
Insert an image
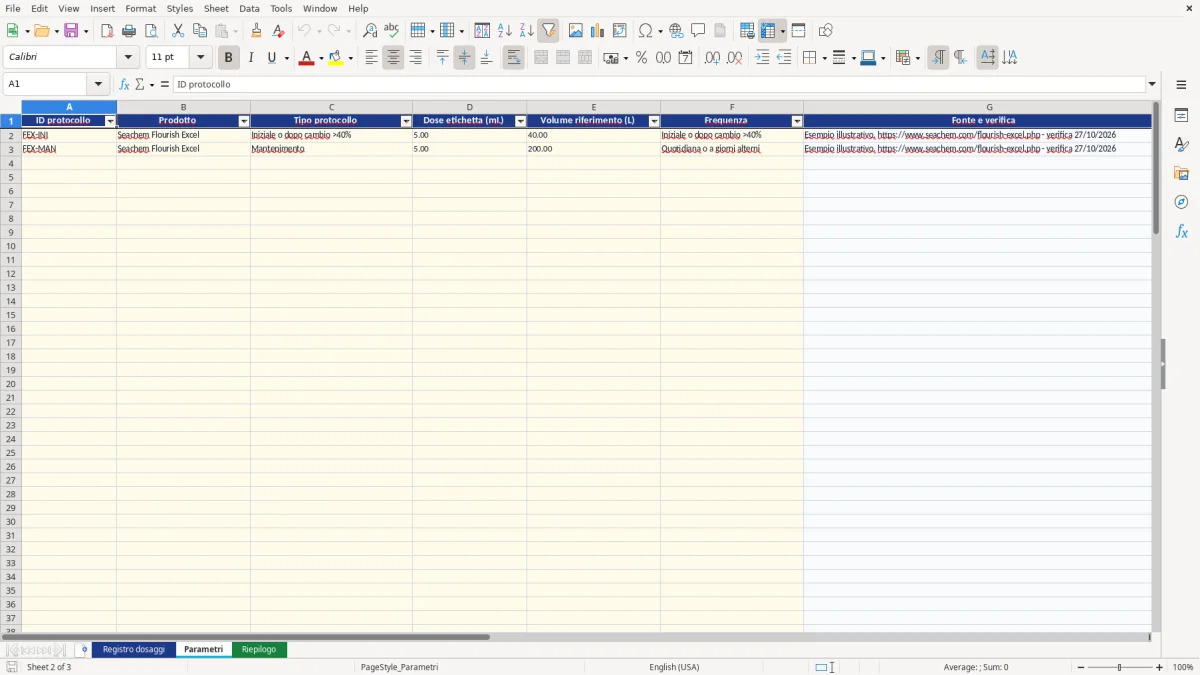tap(575, 31)
